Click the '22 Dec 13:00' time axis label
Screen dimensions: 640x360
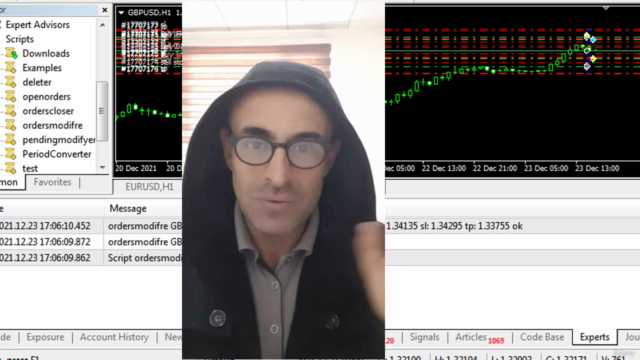444,168
